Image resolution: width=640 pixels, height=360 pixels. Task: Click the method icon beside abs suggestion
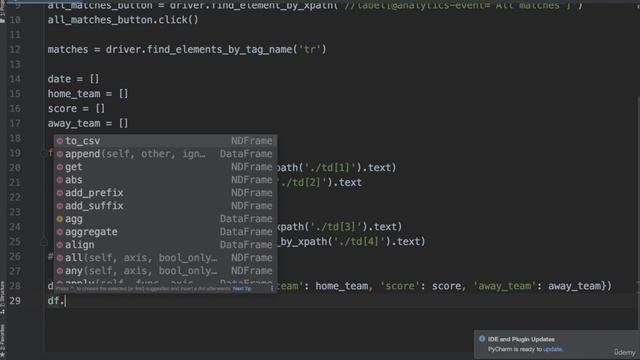point(60,180)
